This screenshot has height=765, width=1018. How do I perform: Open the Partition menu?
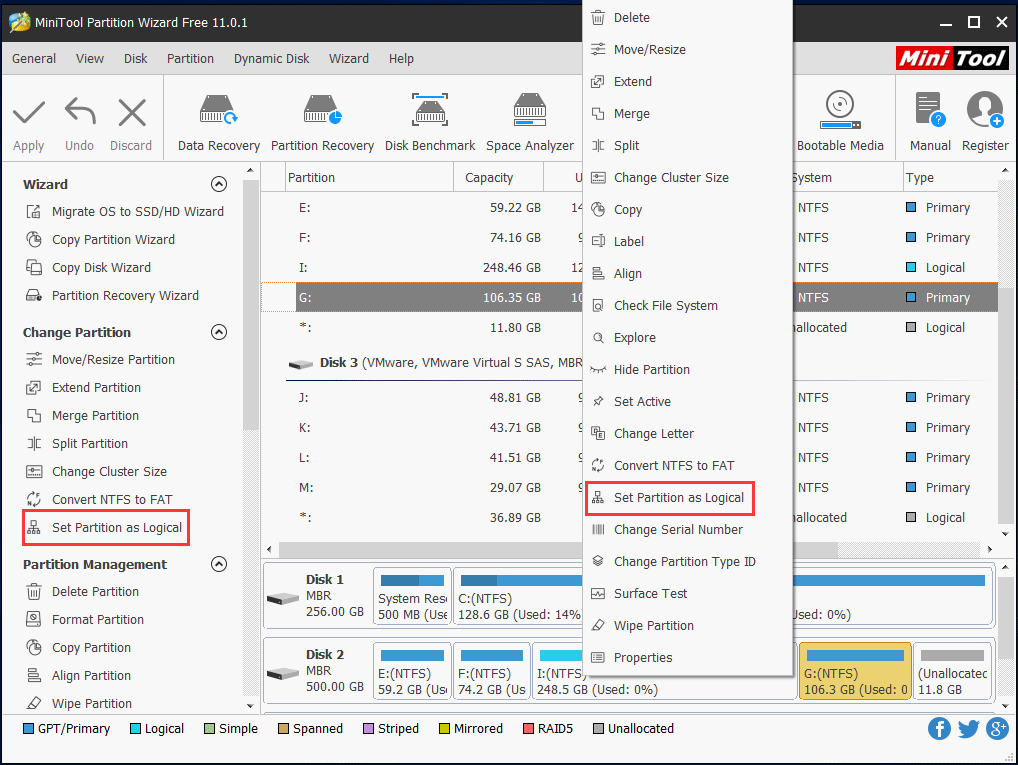click(x=190, y=58)
